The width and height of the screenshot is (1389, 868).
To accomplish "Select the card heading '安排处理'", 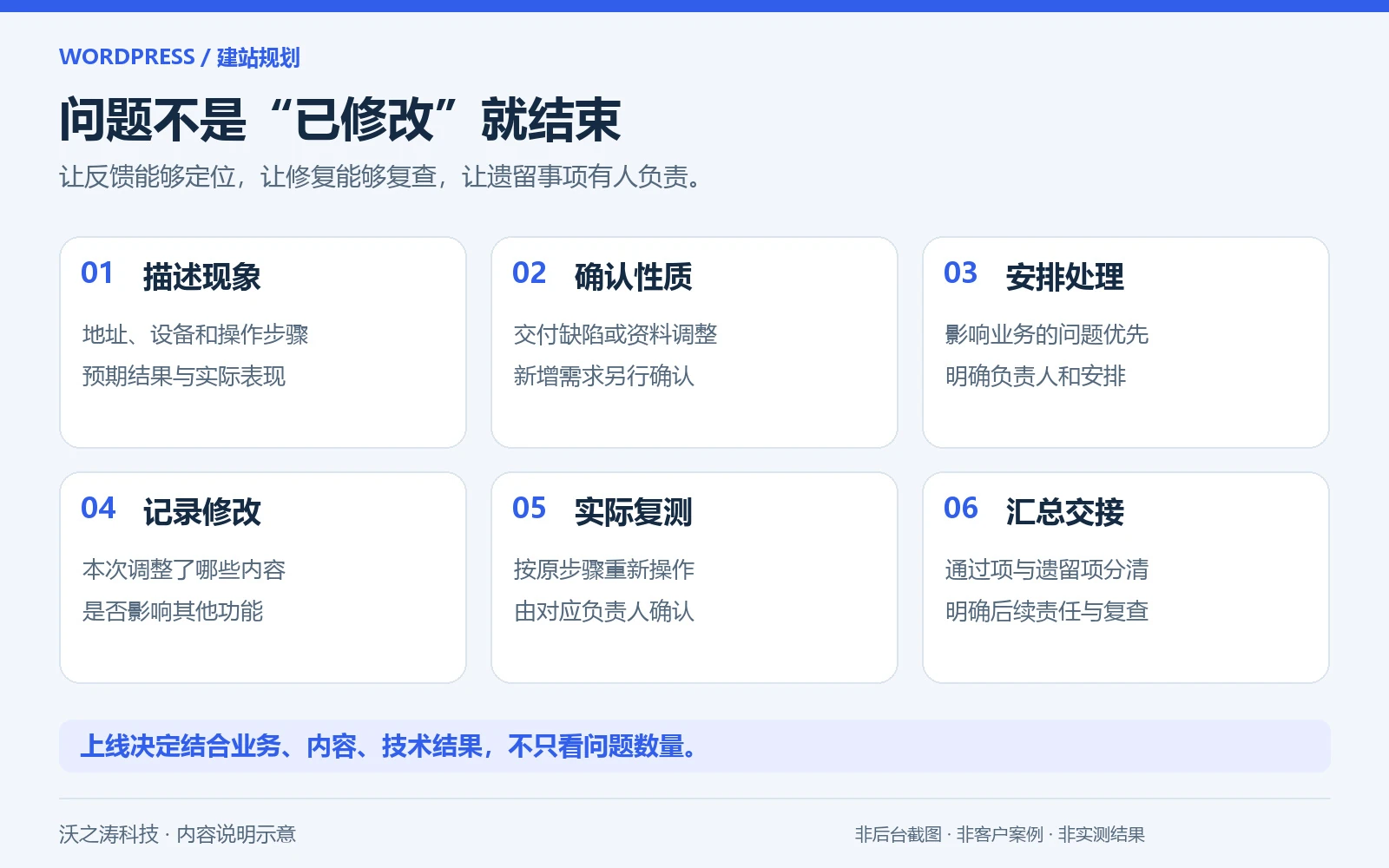I will [1065, 277].
